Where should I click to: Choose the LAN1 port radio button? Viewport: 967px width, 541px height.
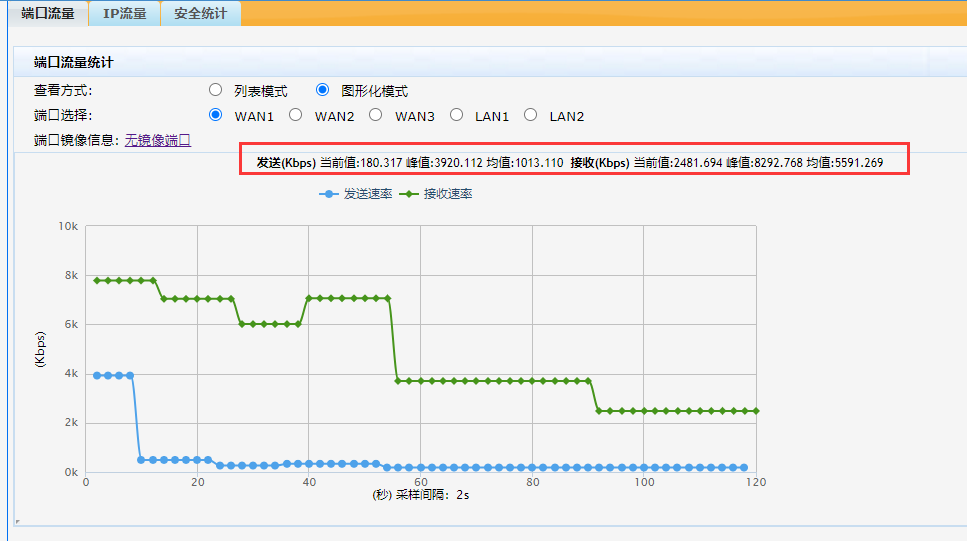pyautogui.click(x=456, y=115)
